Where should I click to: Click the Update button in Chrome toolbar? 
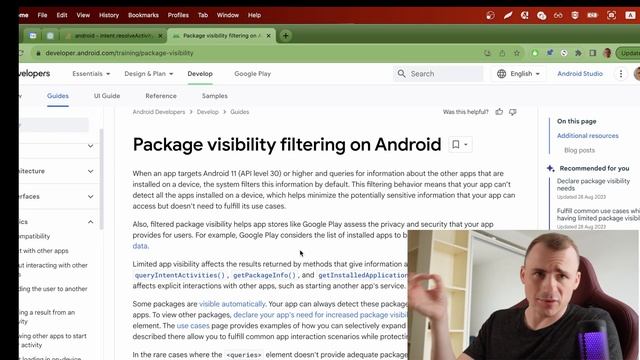[629, 53]
